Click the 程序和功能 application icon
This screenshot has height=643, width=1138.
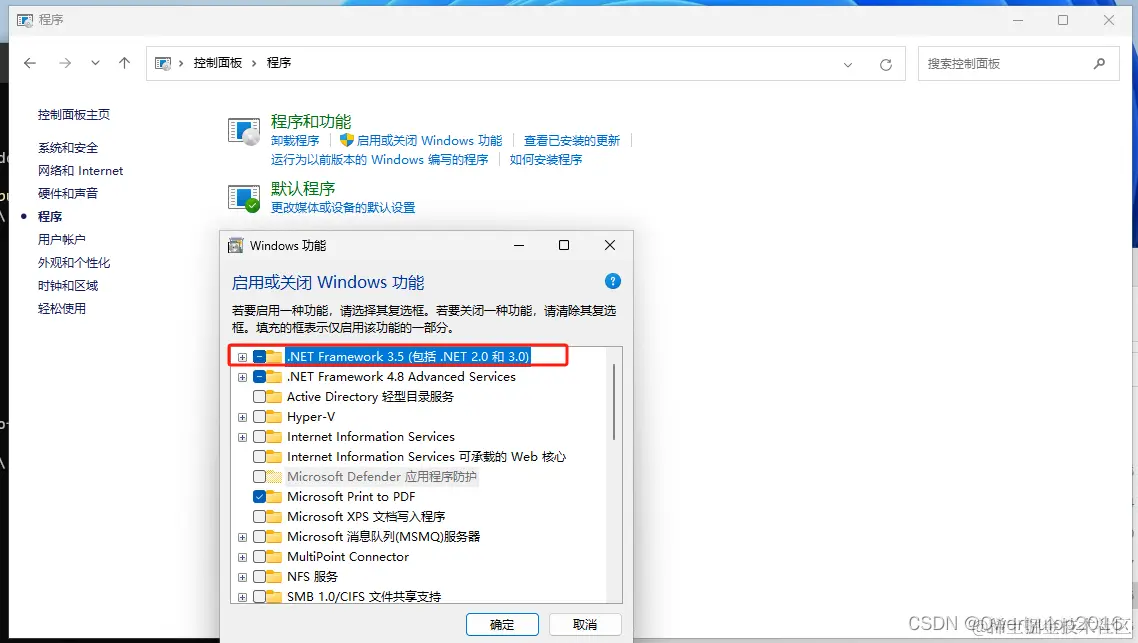[x=243, y=130]
